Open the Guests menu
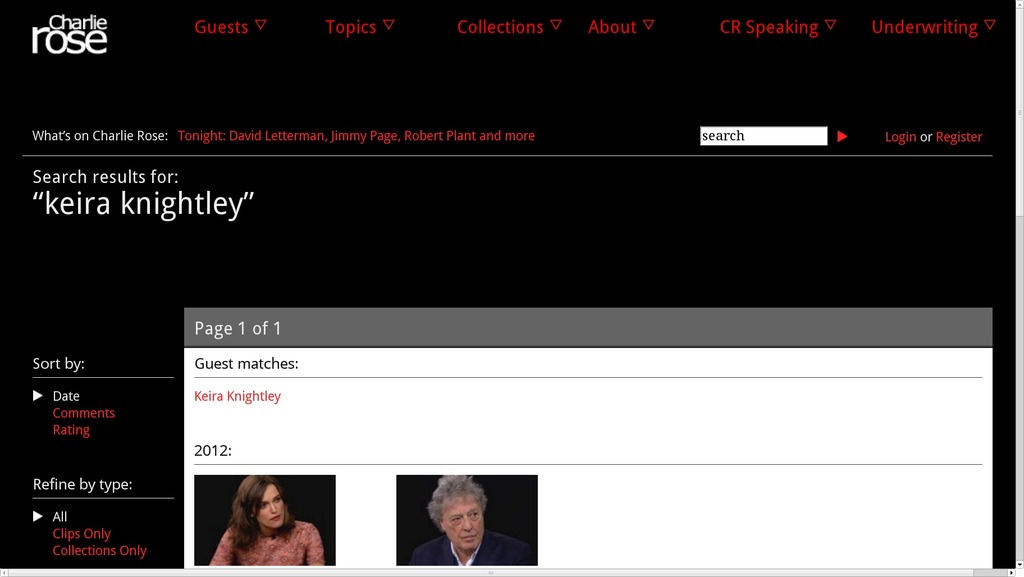Viewport: 1024px width, 577px height. [x=221, y=27]
